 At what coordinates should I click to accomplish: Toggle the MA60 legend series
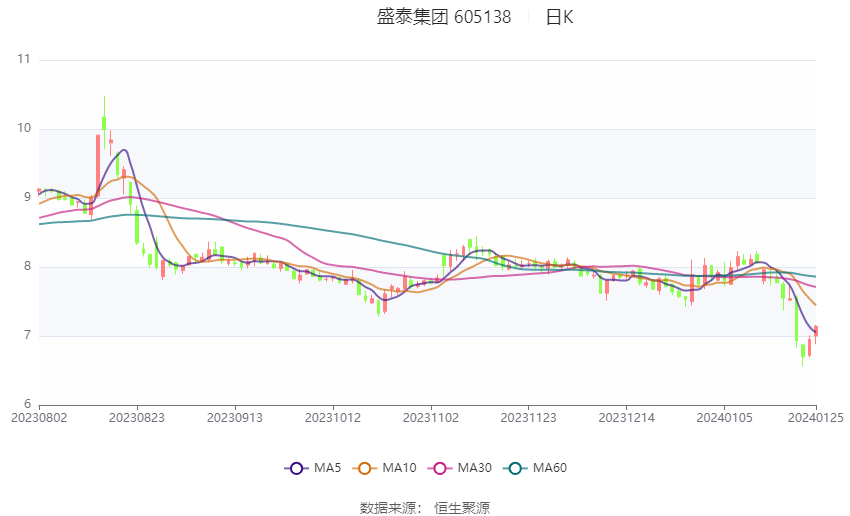pyautogui.click(x=535, y=468)
